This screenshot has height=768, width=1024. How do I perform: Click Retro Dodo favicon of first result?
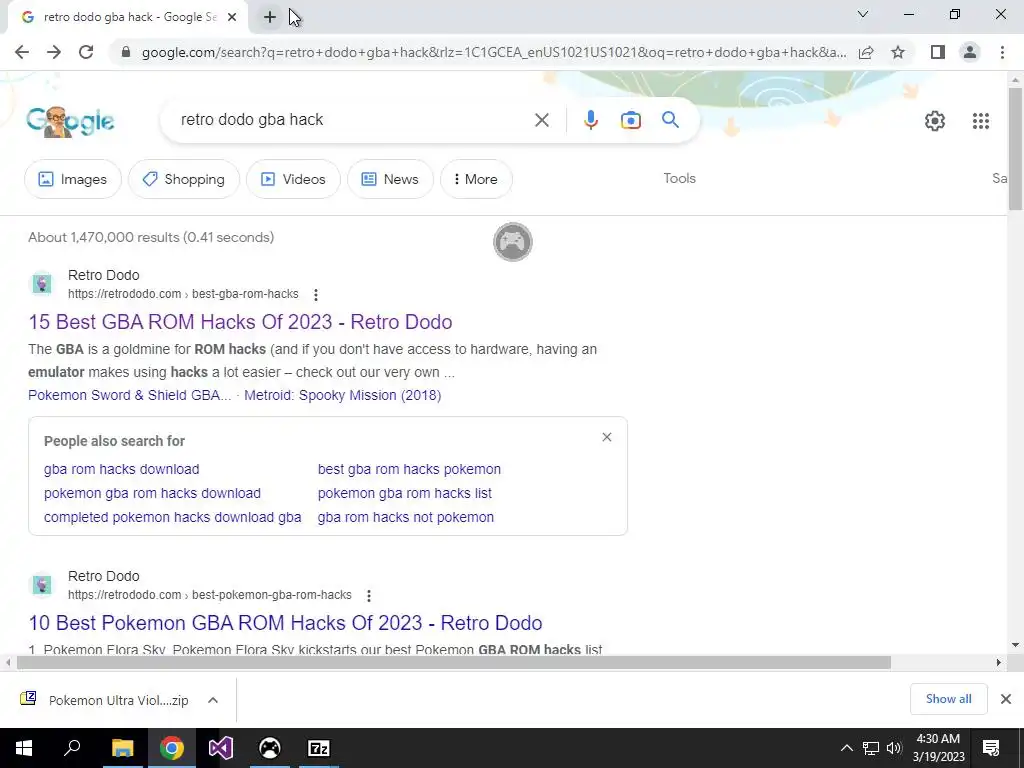[x=42, y=284]
